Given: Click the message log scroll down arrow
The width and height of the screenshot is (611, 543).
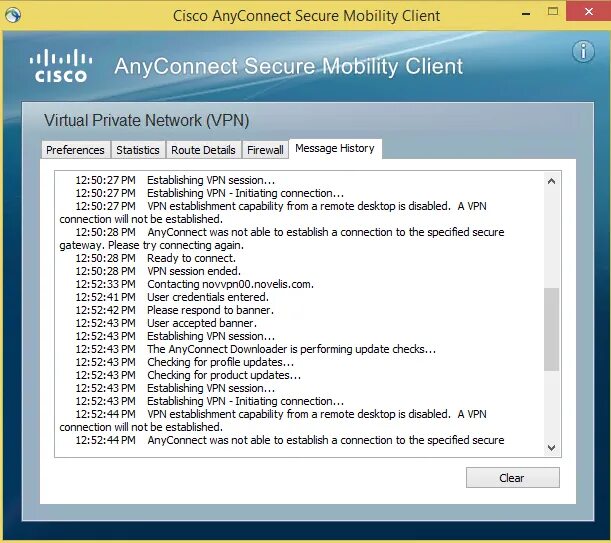Looking at the screenshot, I should [x=551, y=448].
